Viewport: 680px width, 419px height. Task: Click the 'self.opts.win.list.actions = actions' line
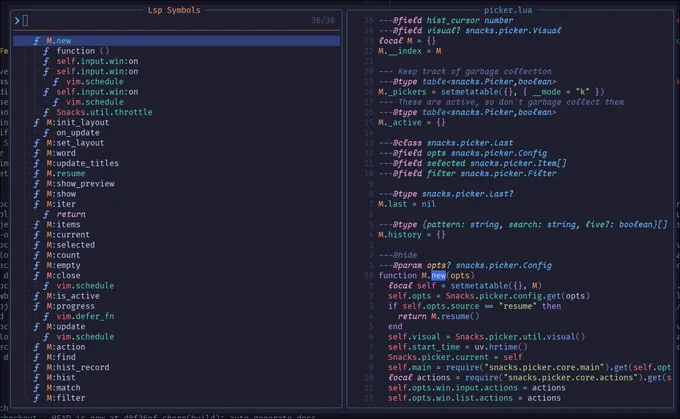tap(474, 398)
